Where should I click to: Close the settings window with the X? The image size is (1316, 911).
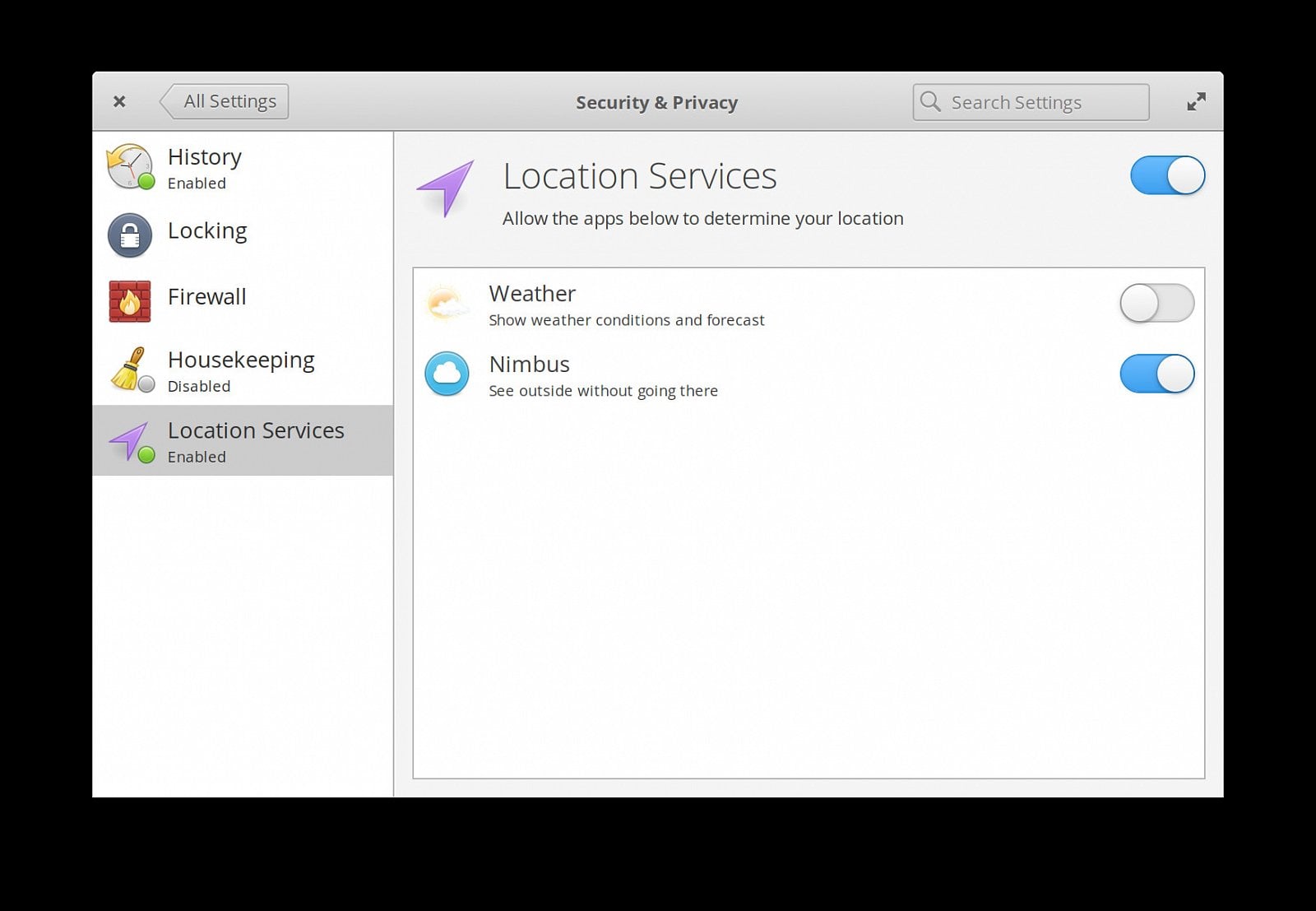pos(119,100)
